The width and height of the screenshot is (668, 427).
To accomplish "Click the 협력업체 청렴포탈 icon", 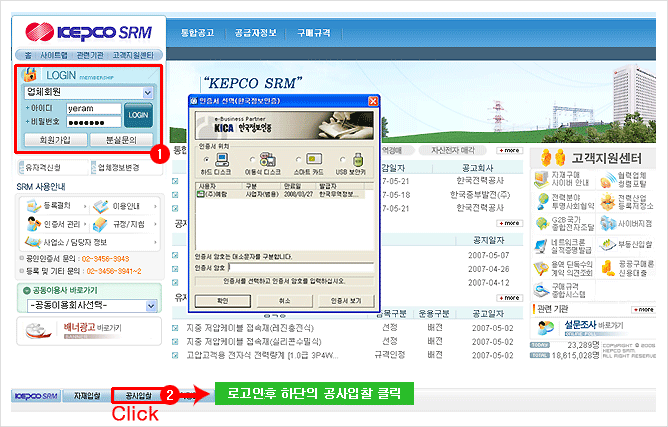I will [x=608, y=180].
